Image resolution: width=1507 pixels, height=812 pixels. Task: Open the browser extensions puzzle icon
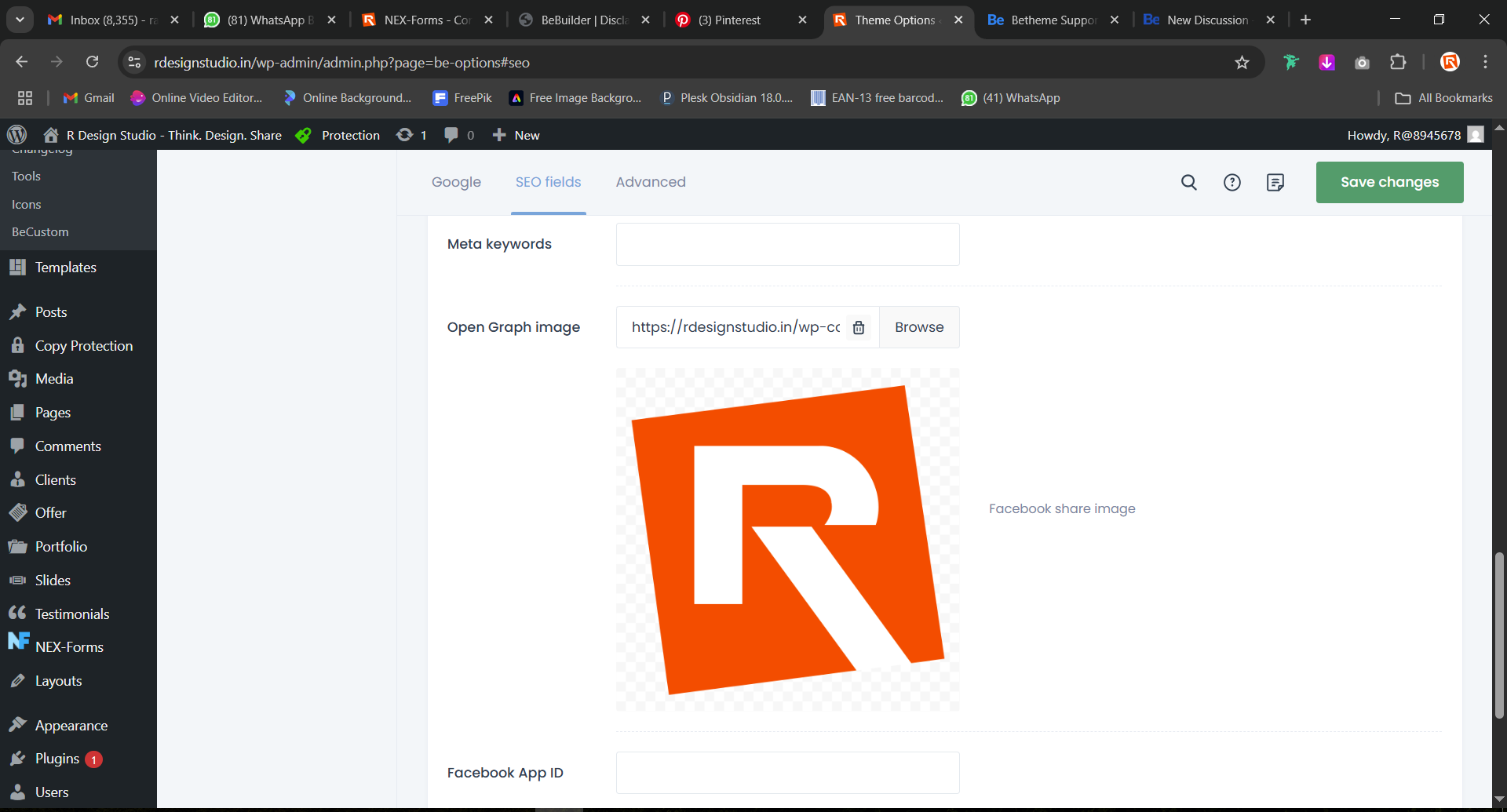pyautogui.click(x=1398, y=63)
